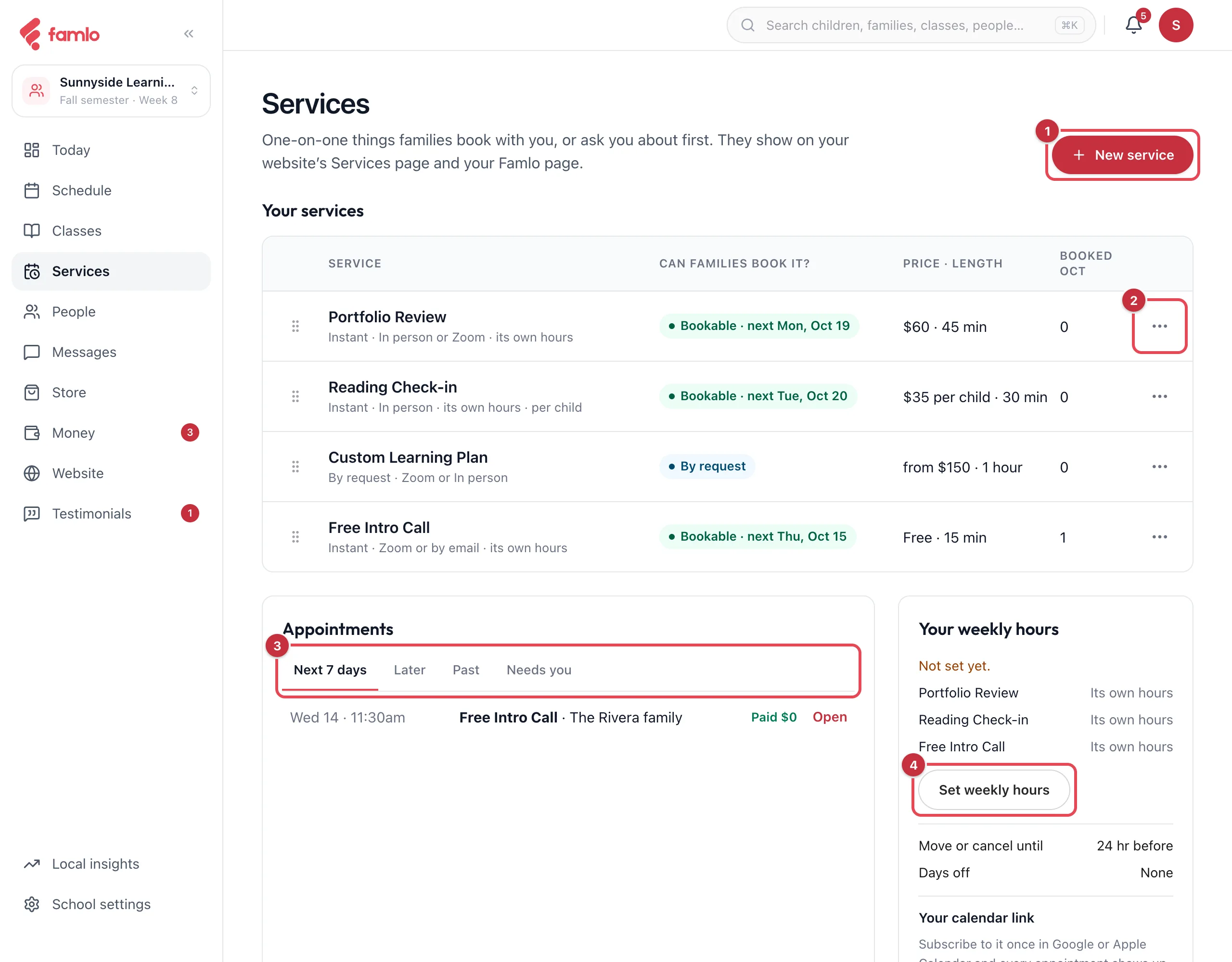This screenshot has width=1232, height=962.
Task: Click "24 hr before" cancel policy value
Action: point(1134,846)
